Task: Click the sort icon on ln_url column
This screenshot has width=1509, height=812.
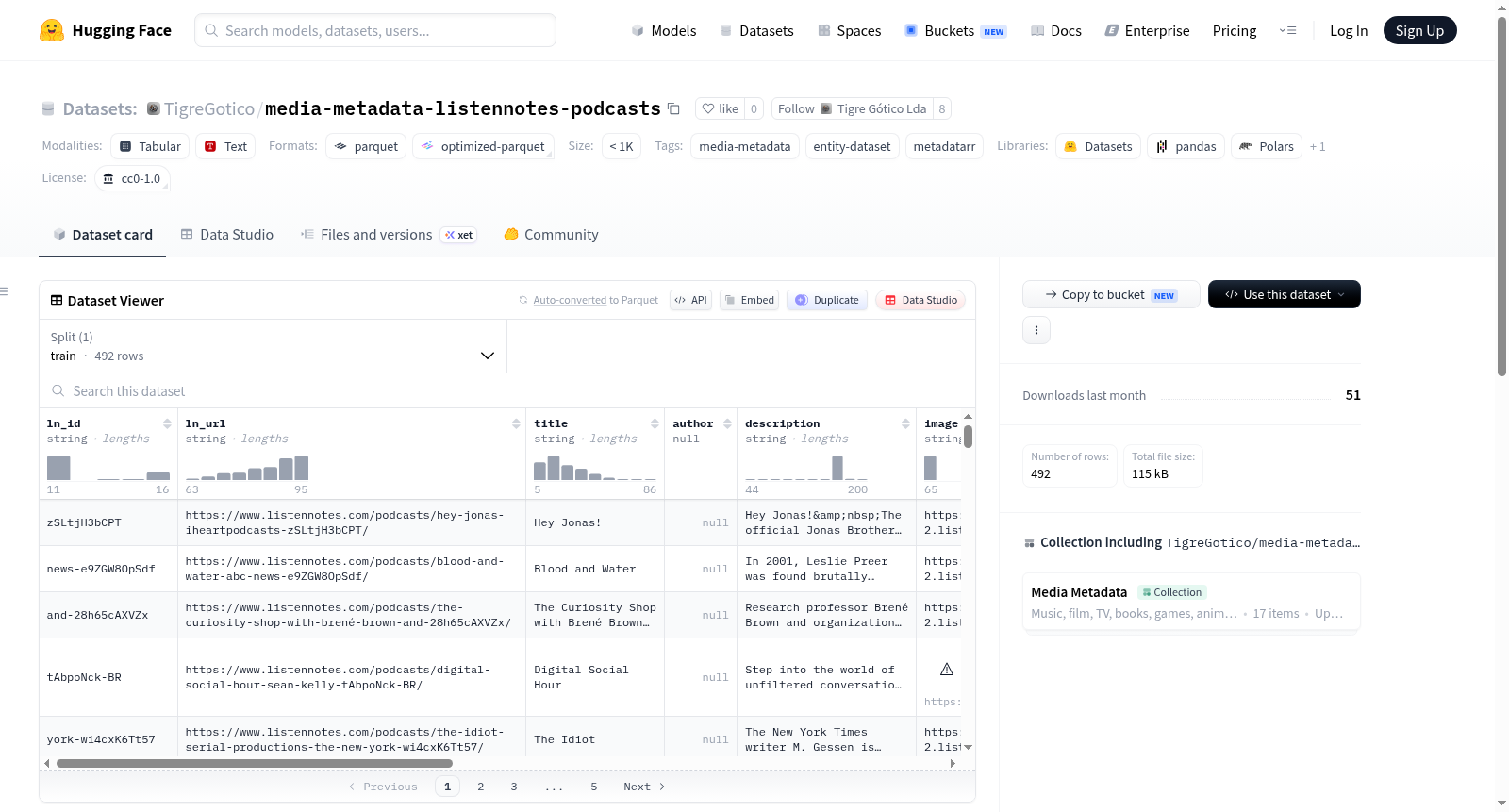Action: tap(516, 423)
